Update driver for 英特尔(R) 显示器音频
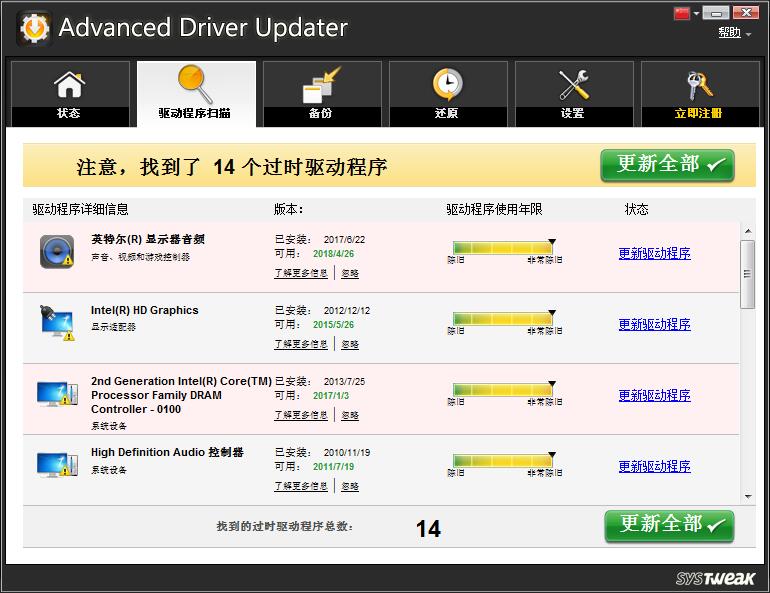 tap(655, 253)
